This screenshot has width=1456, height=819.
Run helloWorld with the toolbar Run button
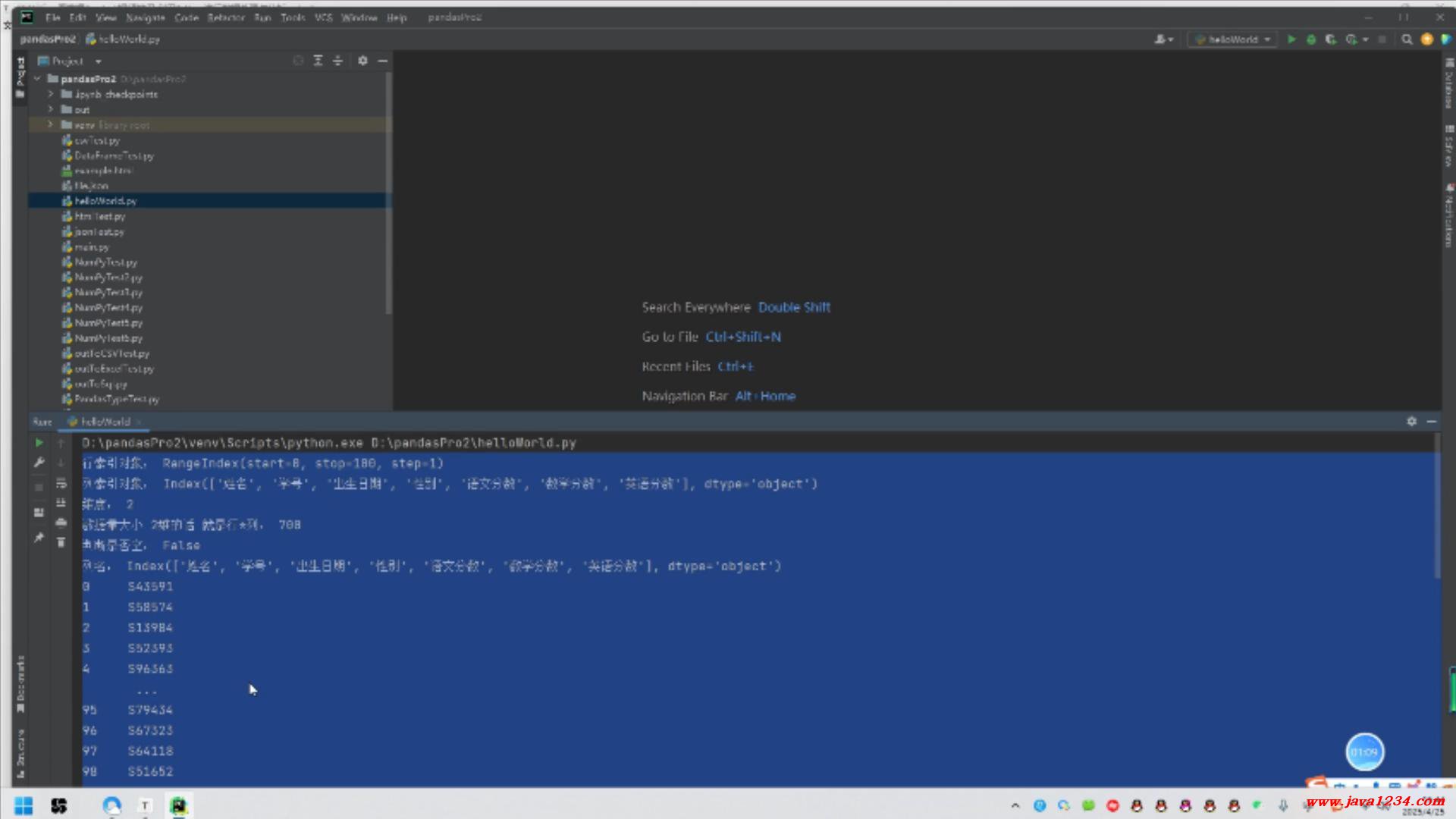(x=1291, y=39)
